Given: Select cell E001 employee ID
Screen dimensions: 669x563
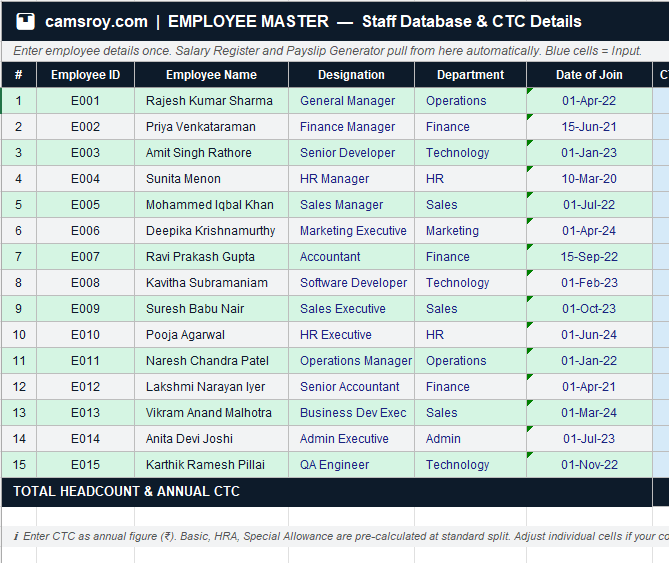Looking at the screenshot, I should (x=85, y=101).
